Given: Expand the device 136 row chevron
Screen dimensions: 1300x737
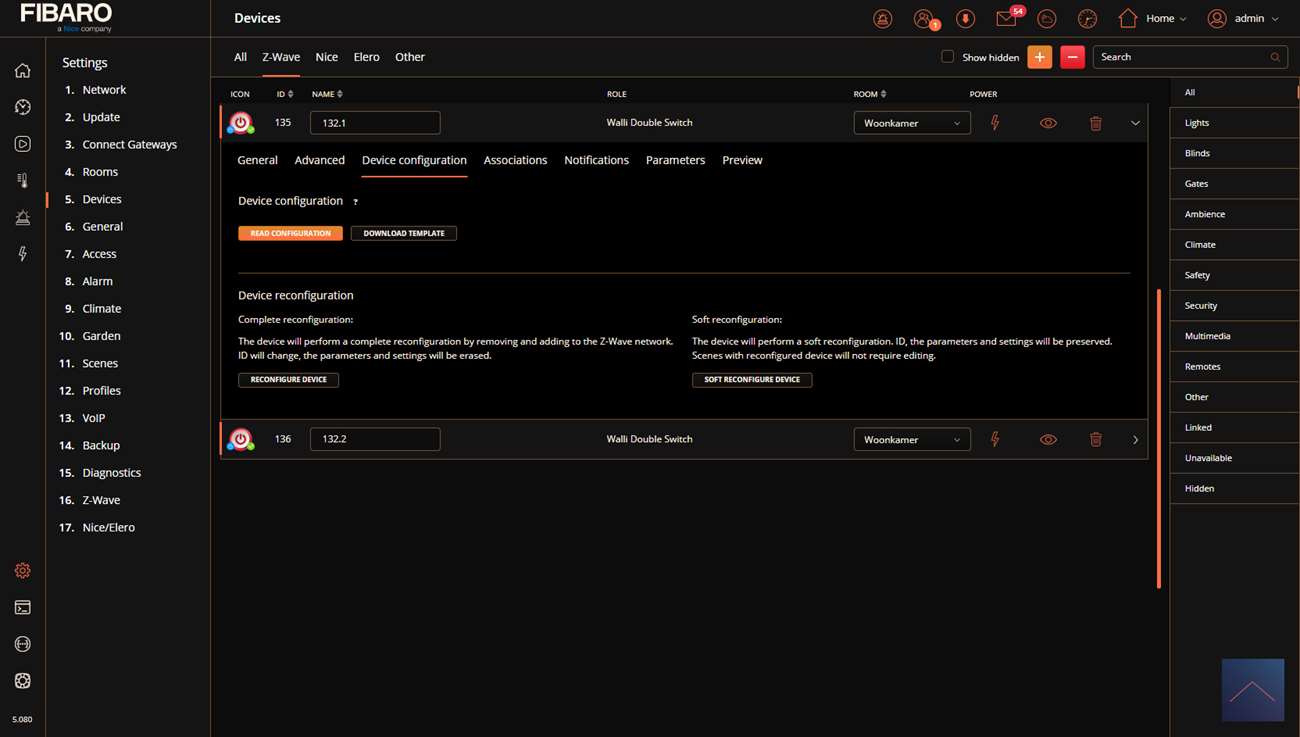Looking at the screenshot, I should [x=1135, y=440].
